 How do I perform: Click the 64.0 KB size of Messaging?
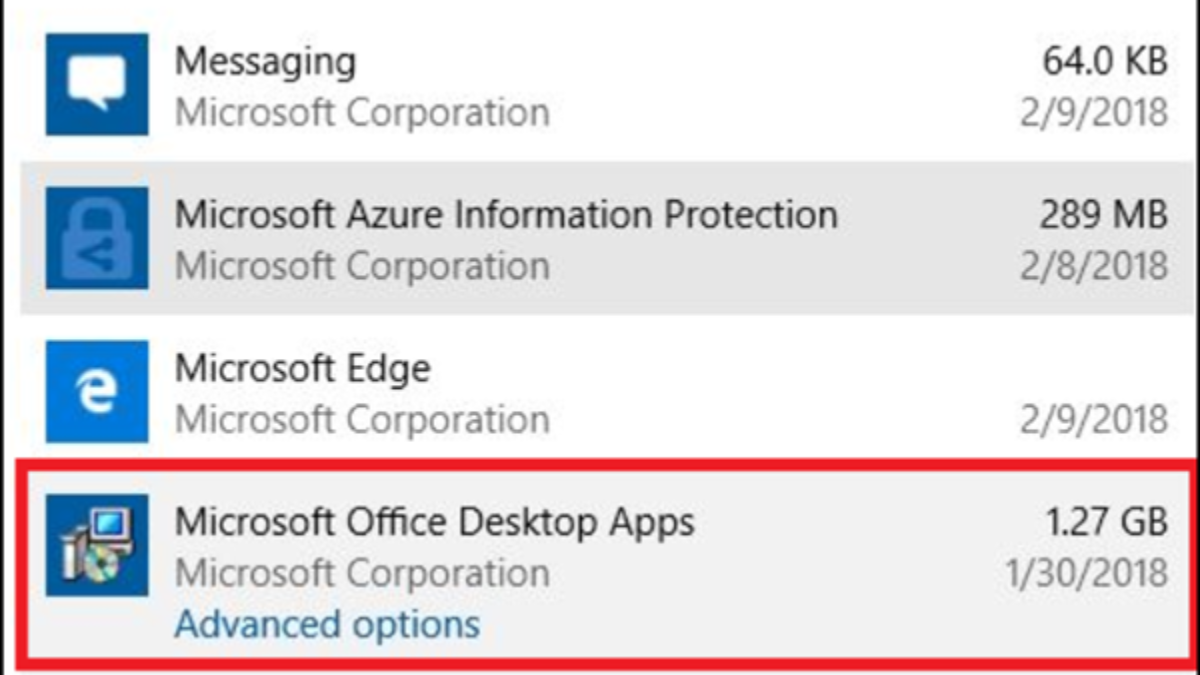(1105, 61)
